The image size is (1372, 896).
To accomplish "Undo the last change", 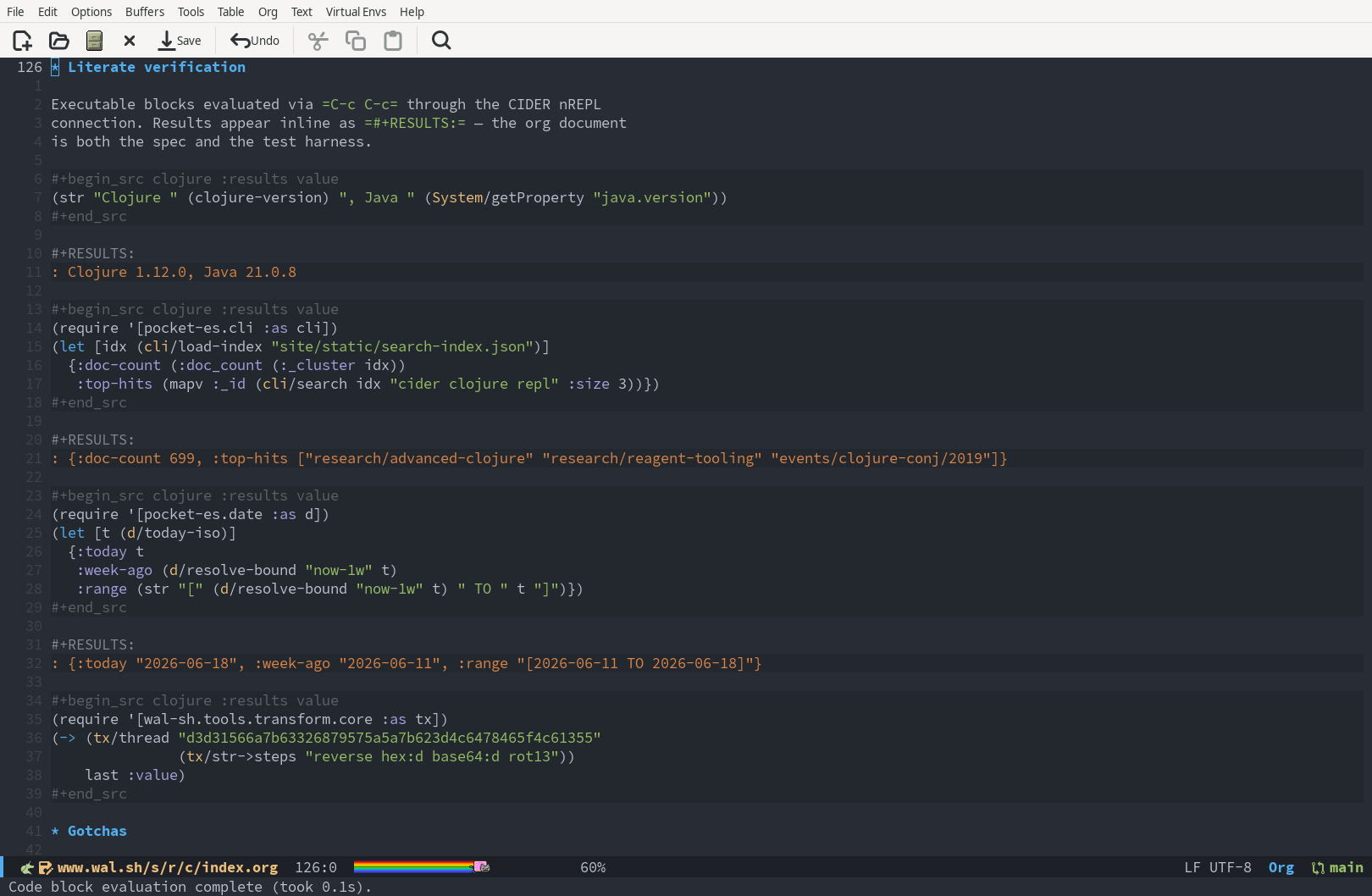I will [x=255, y=41].
